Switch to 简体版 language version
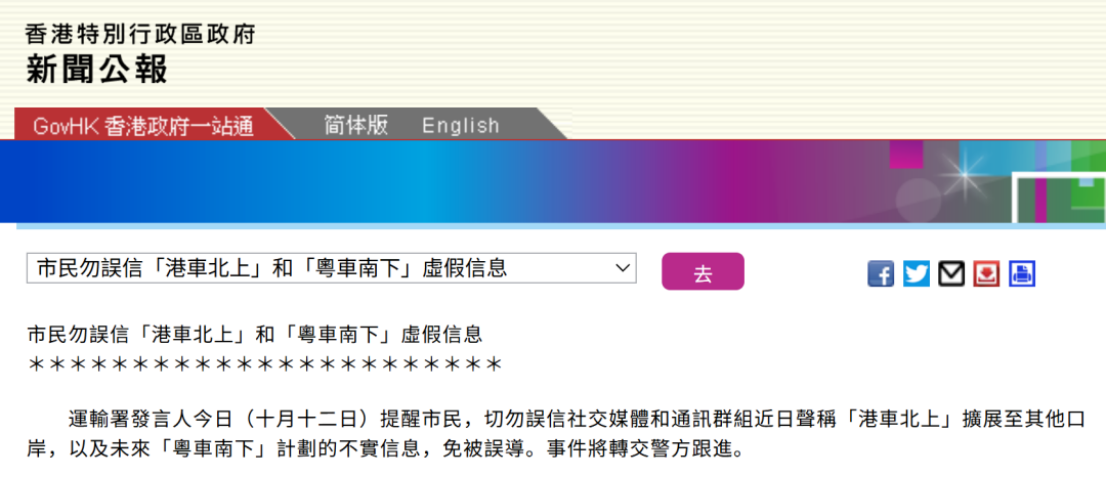Screen dimensions: 1106x477 pos(355,126)
